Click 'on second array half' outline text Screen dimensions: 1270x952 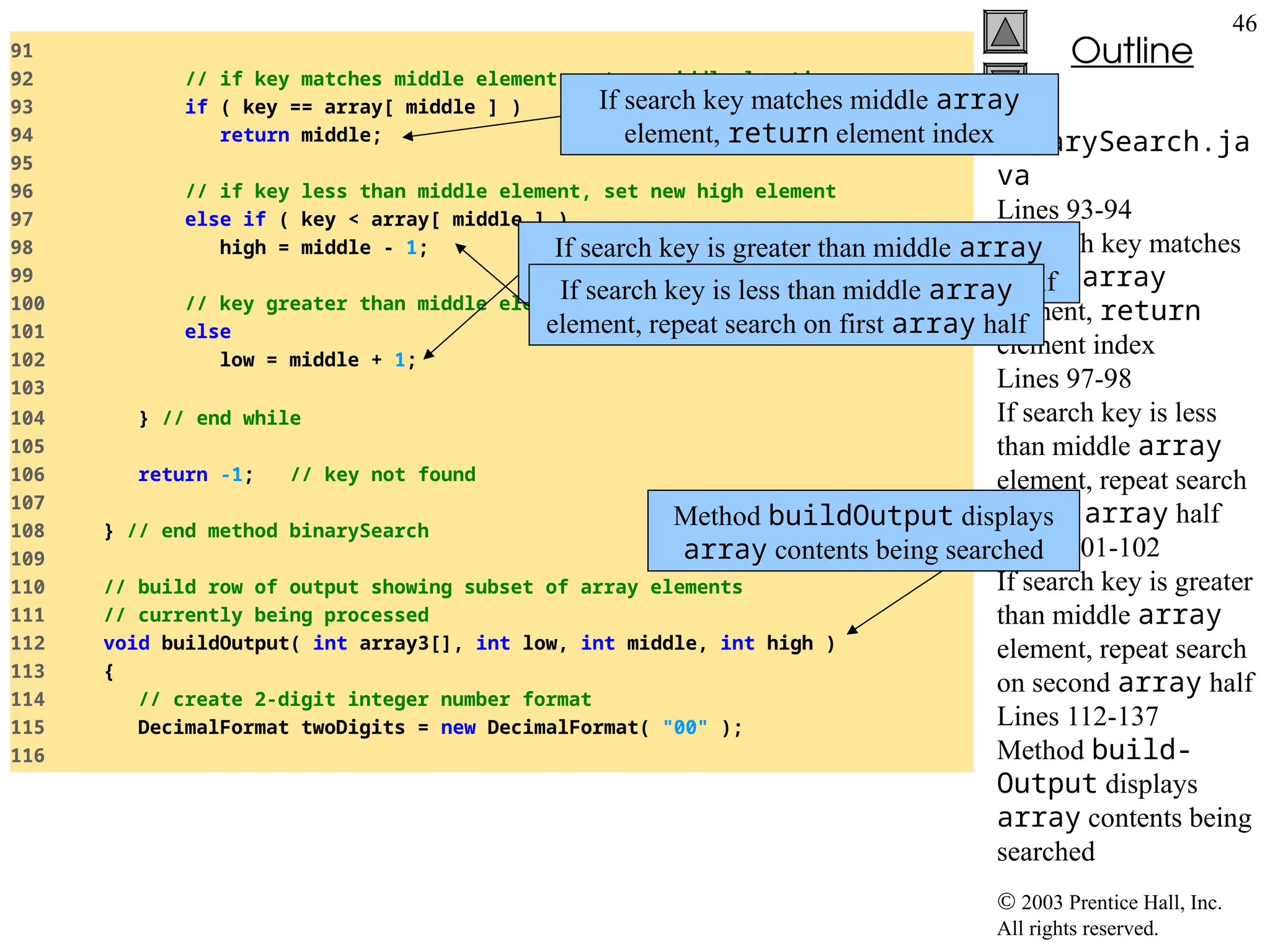tap(1126, 683)
